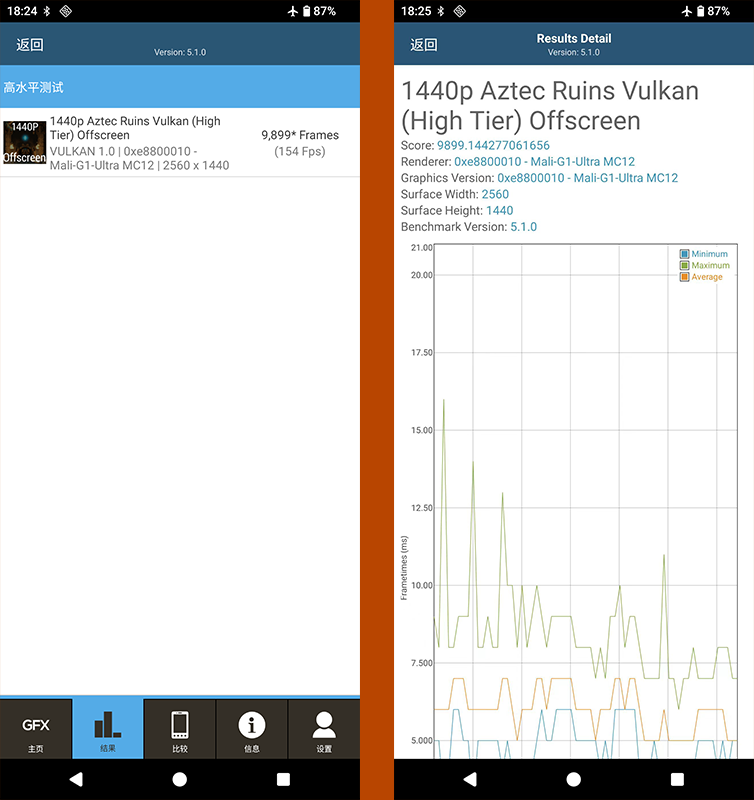This screenshot has width=754, height=800.
Task: Tap the Android home button on left phone
Action: point(180,779)
